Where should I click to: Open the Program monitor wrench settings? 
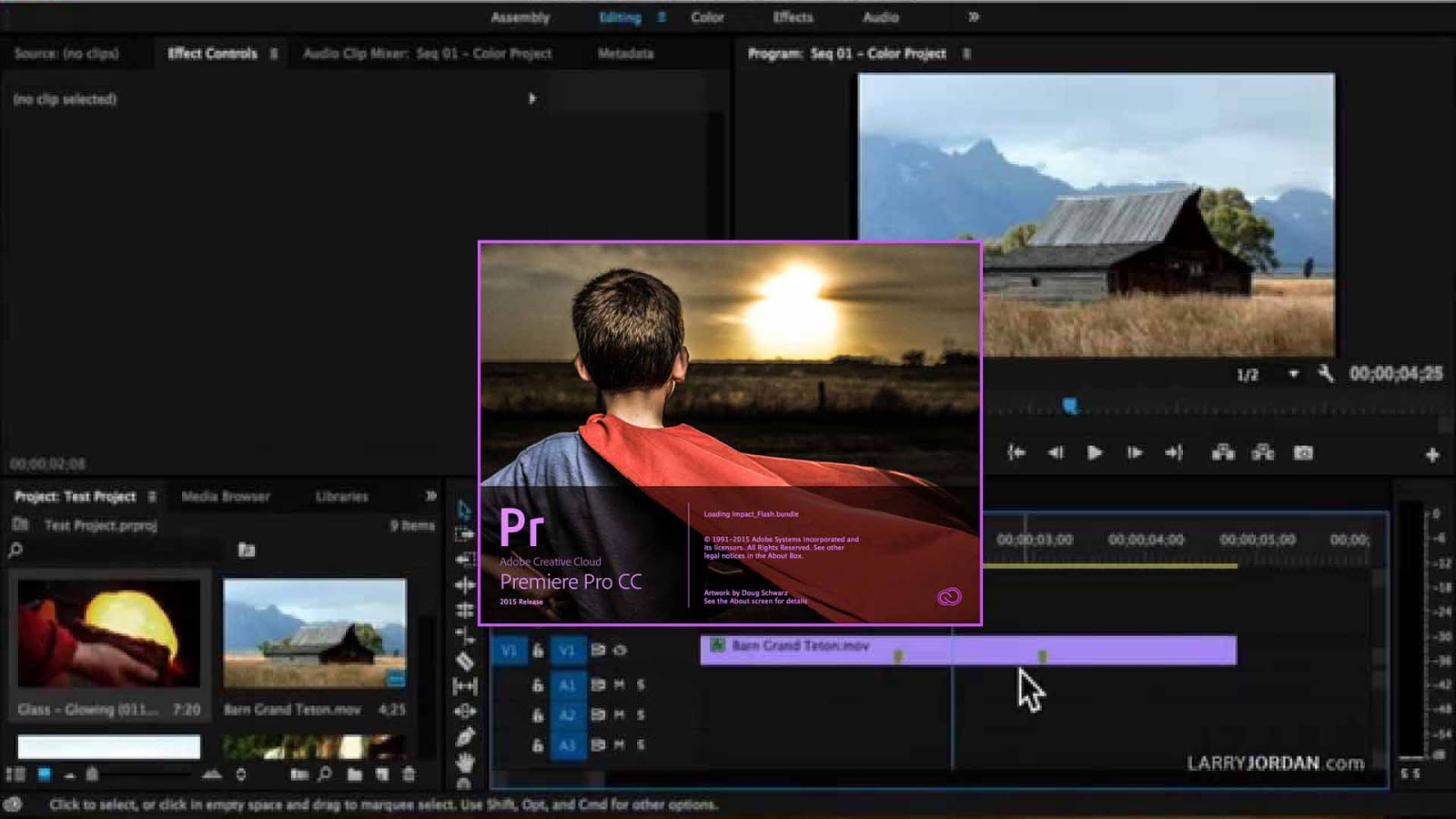[1326, 373]
